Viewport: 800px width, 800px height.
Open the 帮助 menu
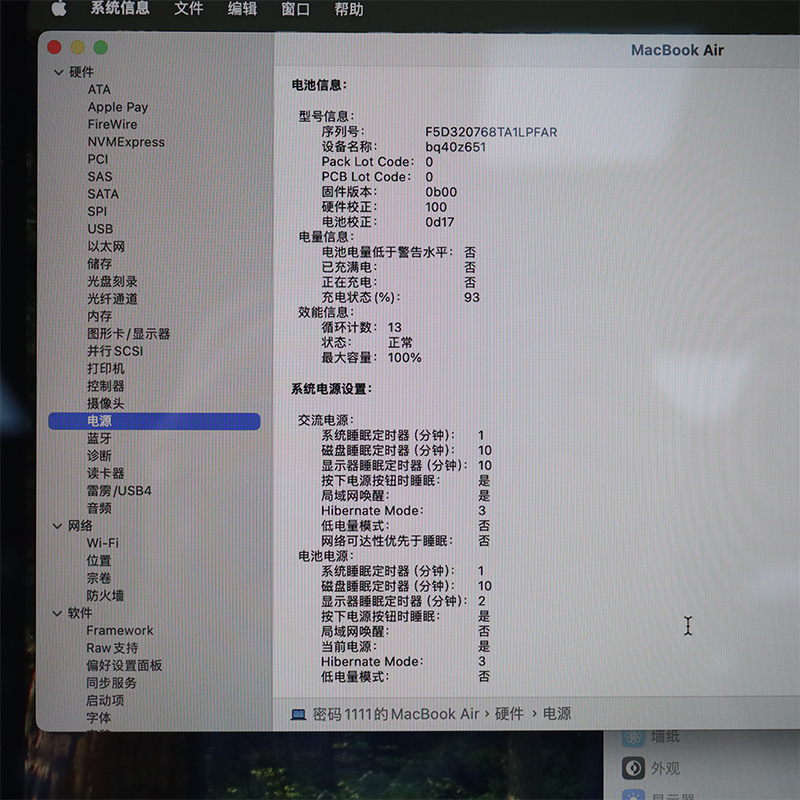349,9
